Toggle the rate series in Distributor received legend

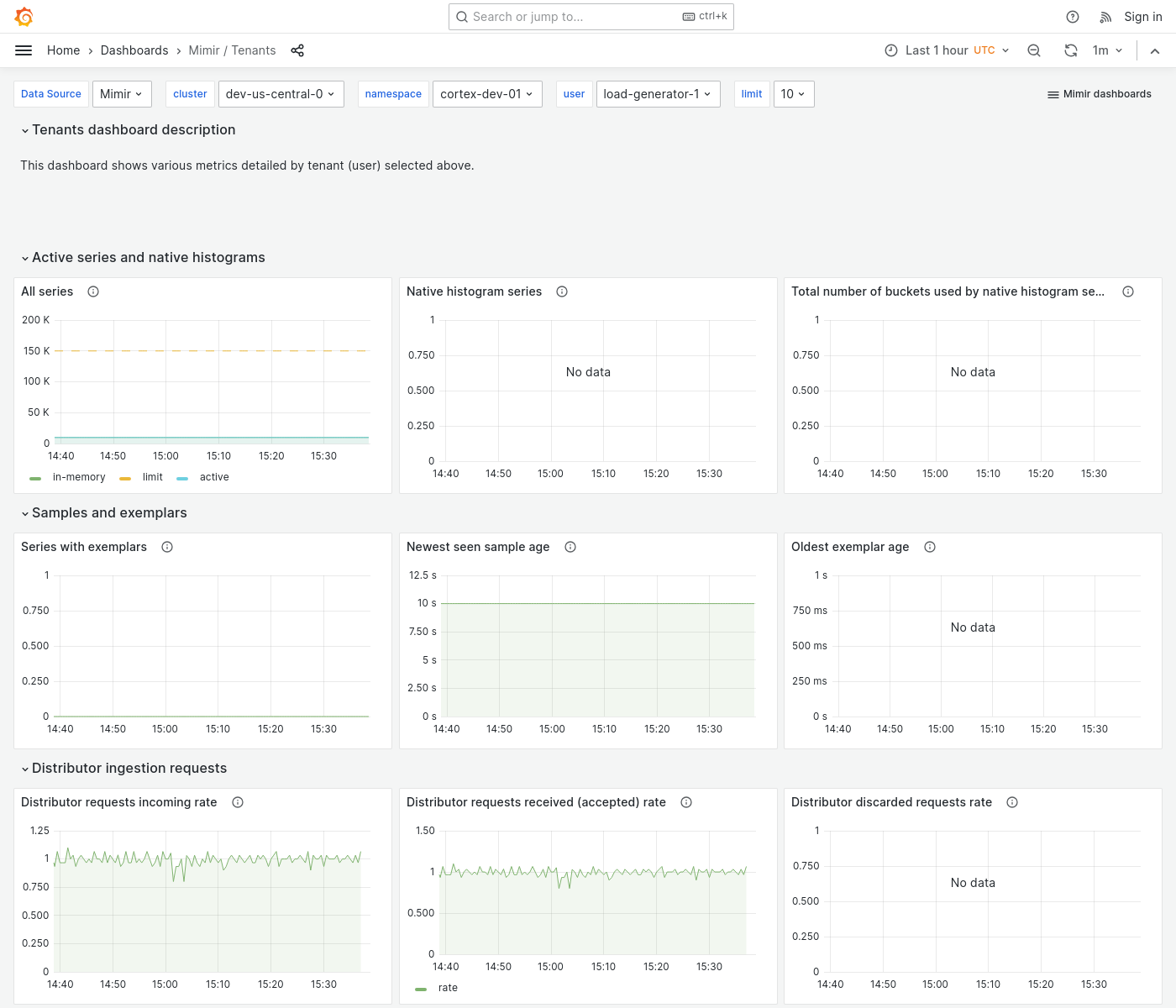tap(448, 988)
